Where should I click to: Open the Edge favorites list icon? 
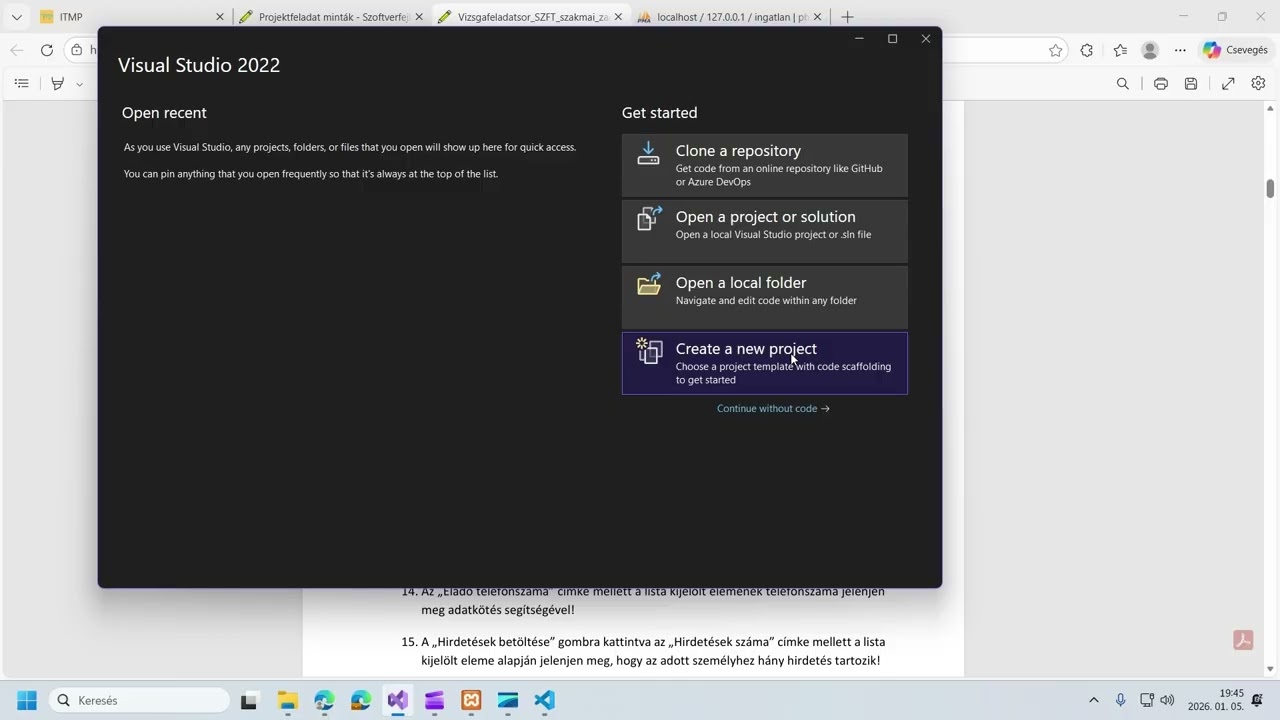1120,50
